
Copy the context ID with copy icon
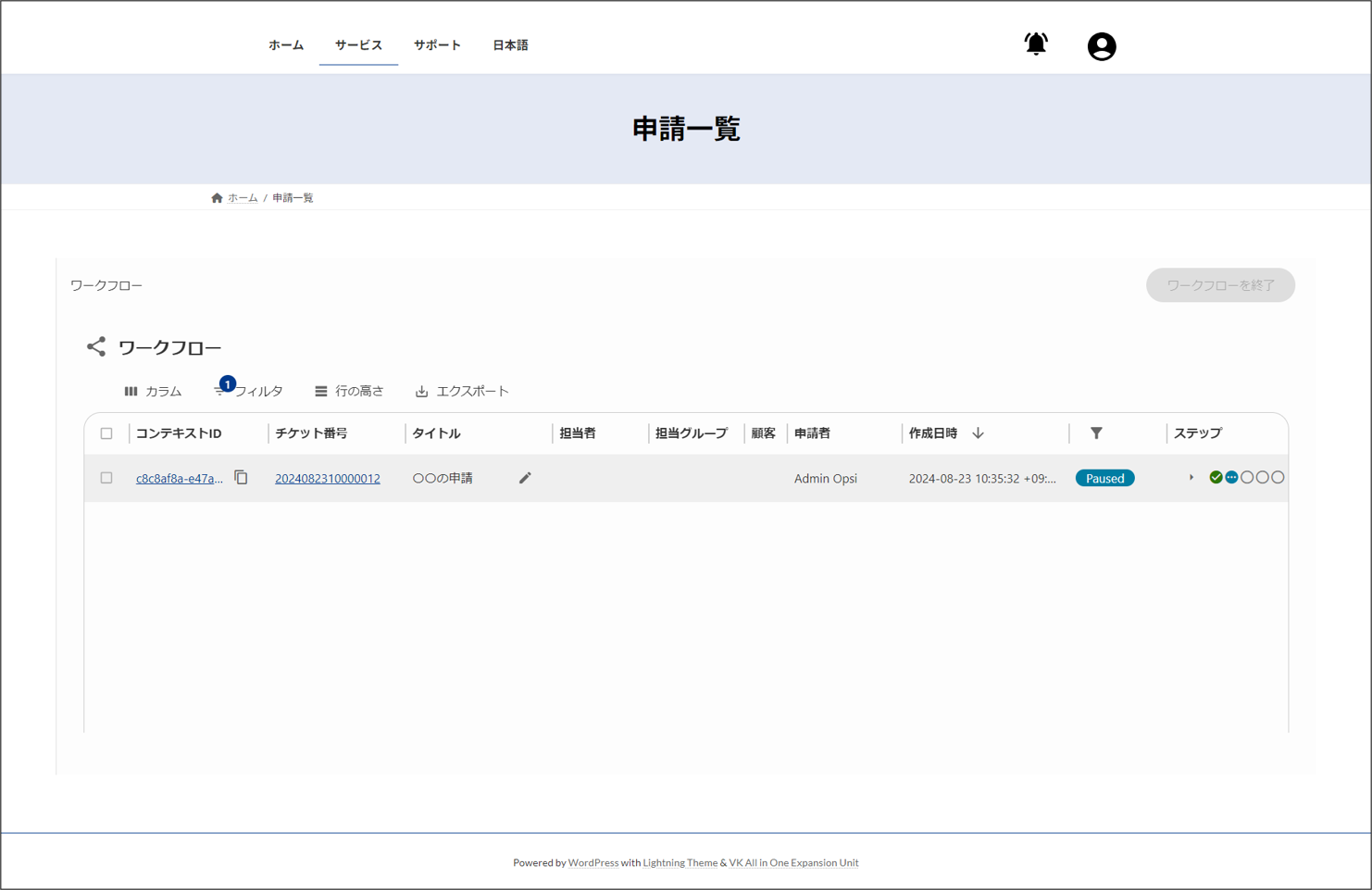point(241,478)
